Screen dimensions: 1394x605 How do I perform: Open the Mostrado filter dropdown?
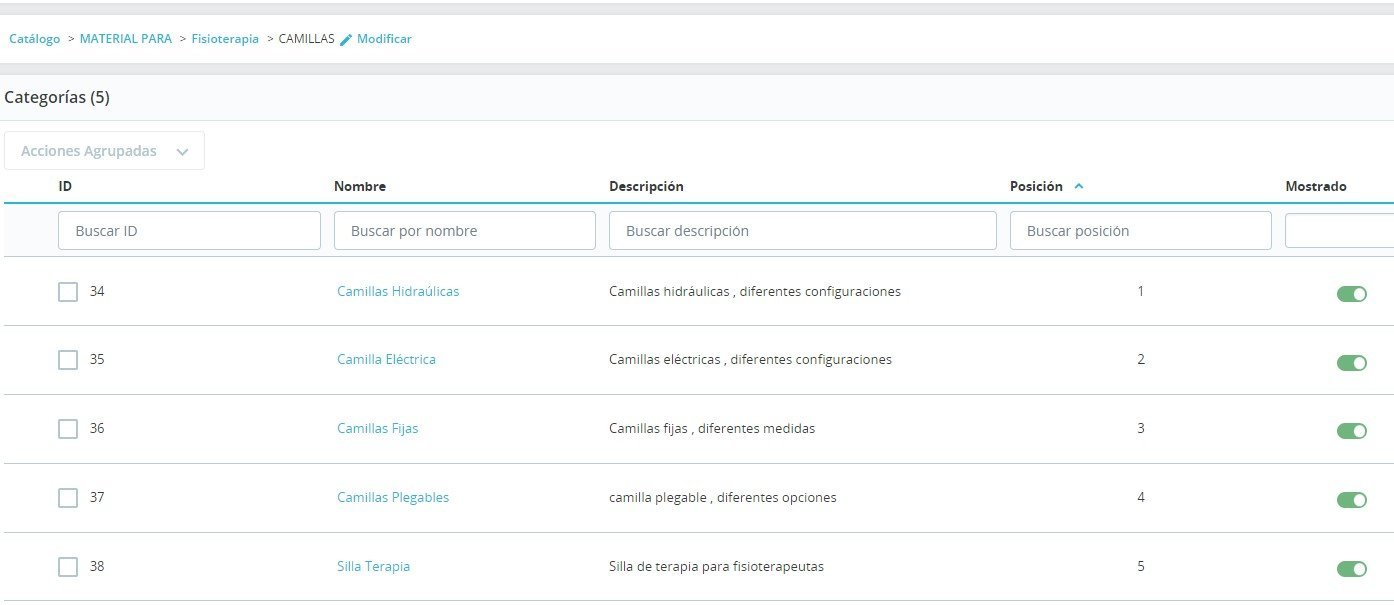1339,230
